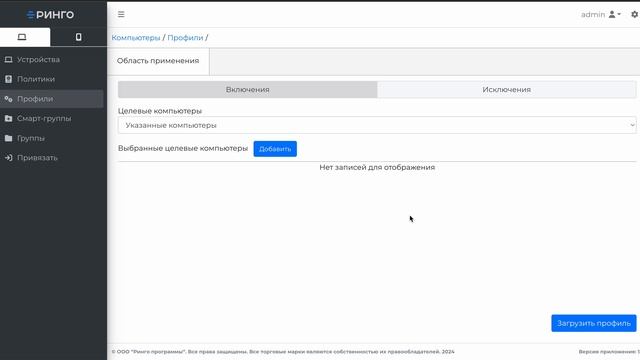This screenshot has width=640, height=360.
Task: Click the Профили gears icon
Action: (8, 99)
